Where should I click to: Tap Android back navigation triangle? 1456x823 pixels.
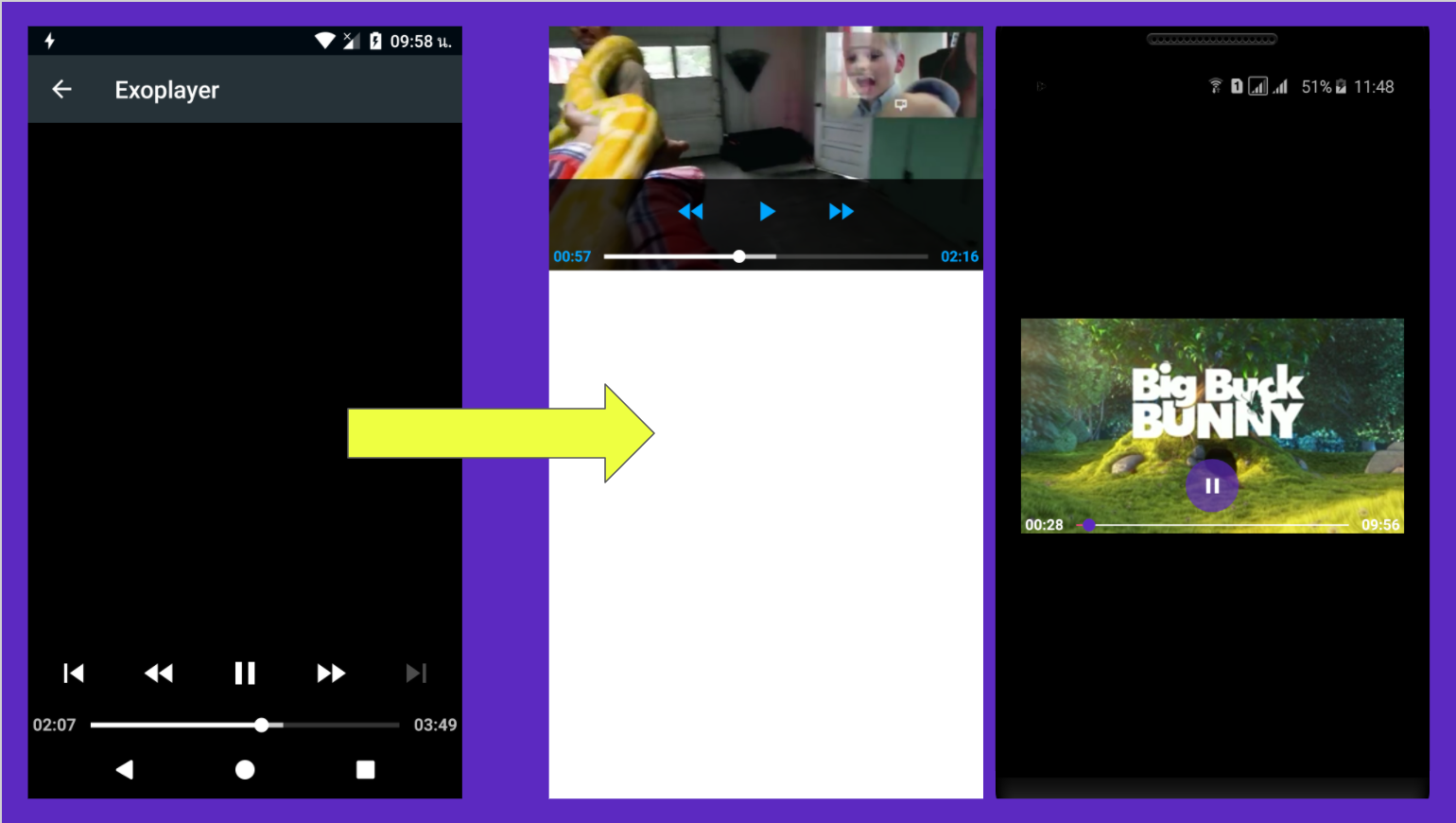click(124, 769)
